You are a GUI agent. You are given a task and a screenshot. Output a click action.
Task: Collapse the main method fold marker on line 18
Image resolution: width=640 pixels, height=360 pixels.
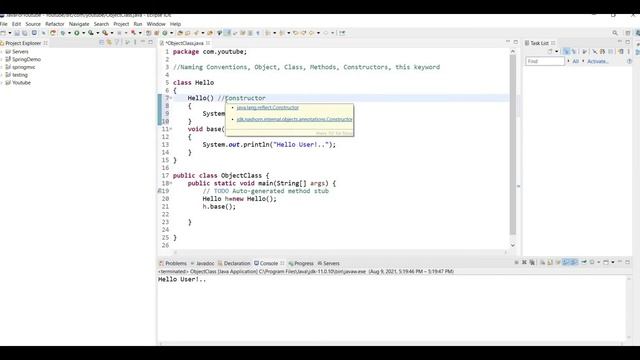(171, 183)
